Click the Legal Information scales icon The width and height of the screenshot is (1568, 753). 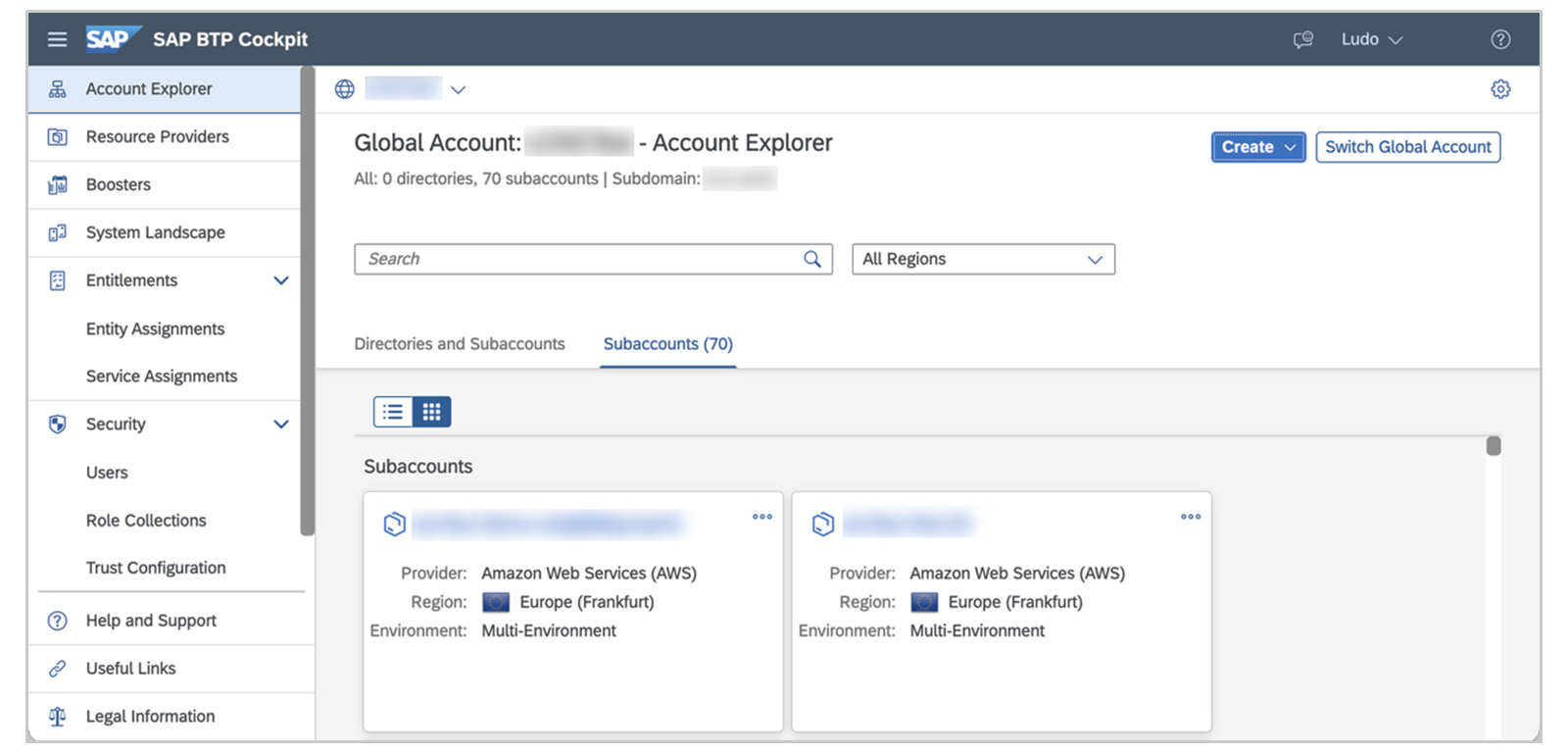(58, 717)
